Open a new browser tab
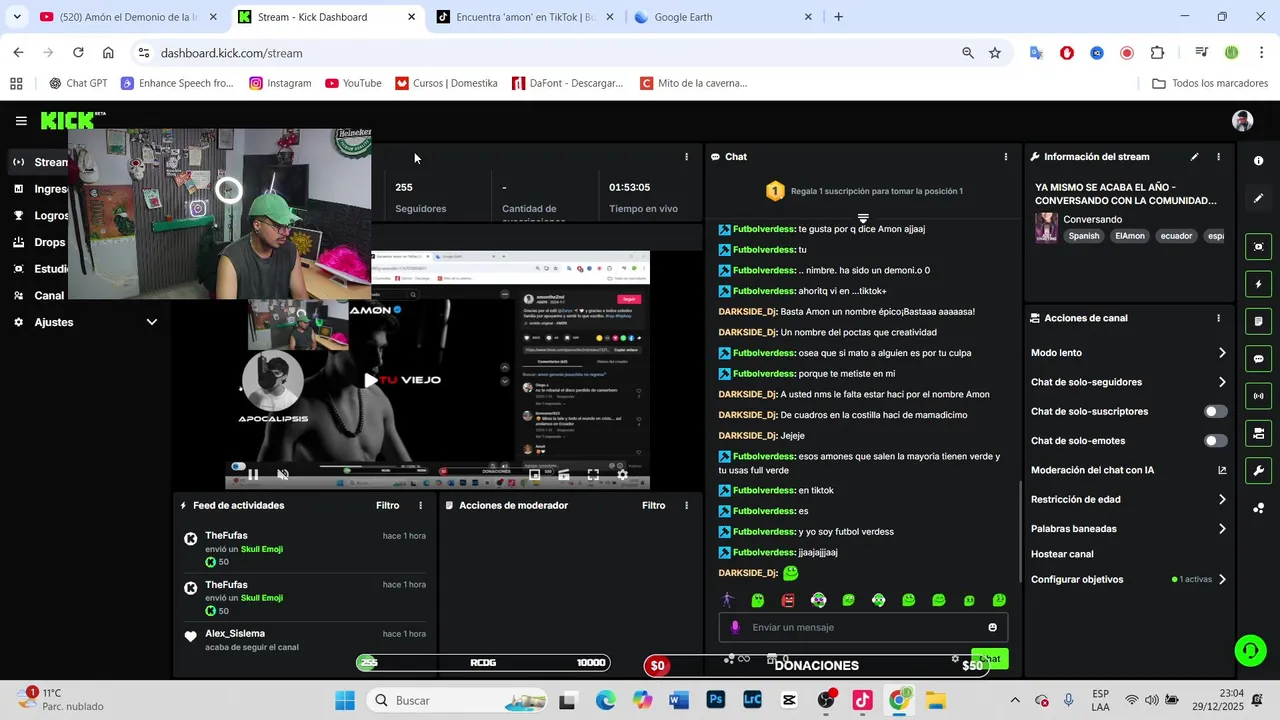This screenshot has width=1280, height=720. tap(838, 17)
